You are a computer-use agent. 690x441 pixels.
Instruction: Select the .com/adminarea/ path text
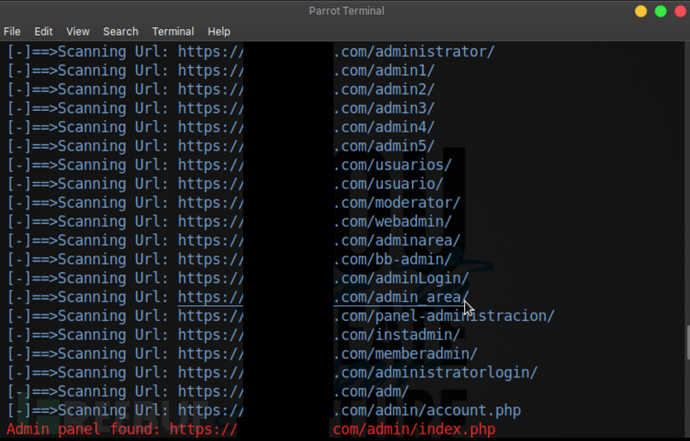click(396, 240)
